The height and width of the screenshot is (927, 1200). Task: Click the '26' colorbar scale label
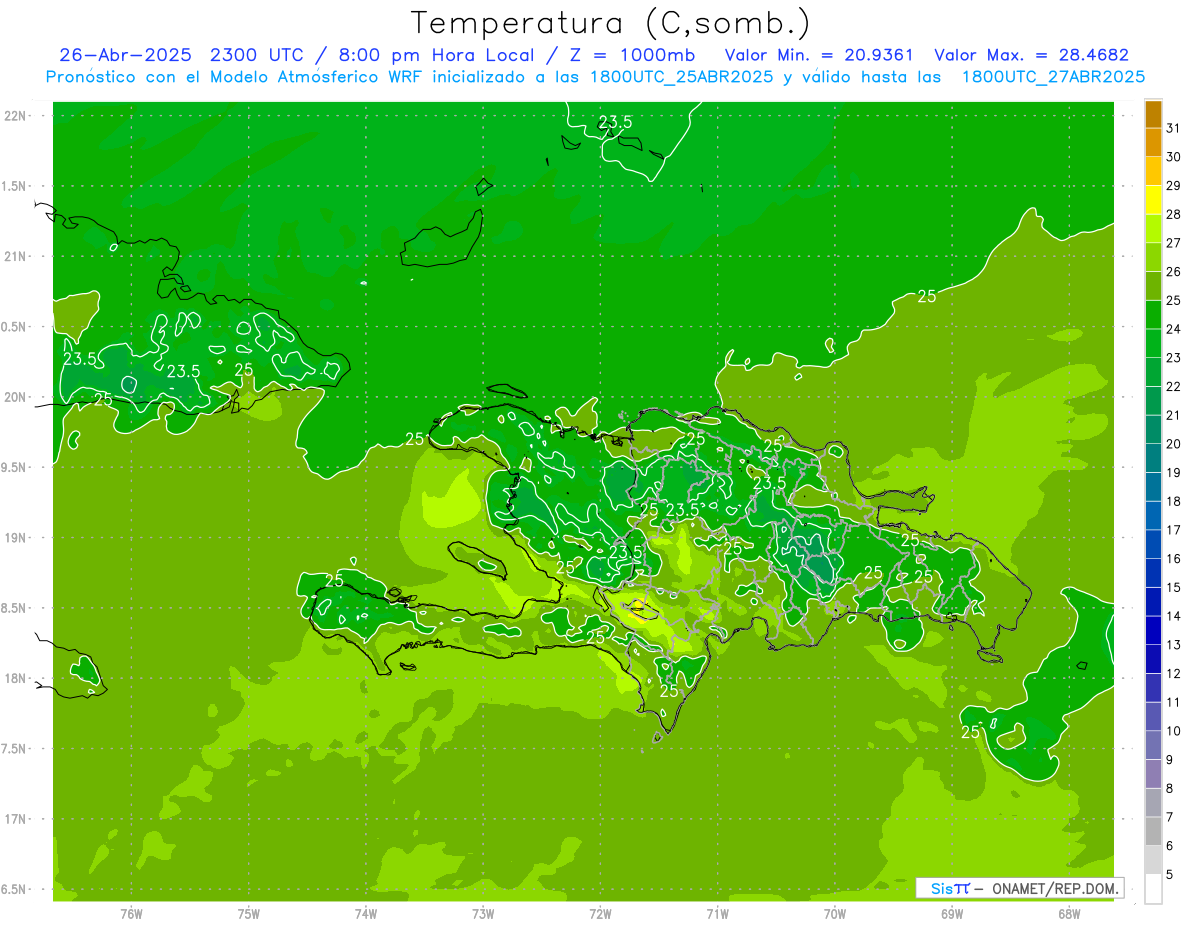(x=1174, y=271)
